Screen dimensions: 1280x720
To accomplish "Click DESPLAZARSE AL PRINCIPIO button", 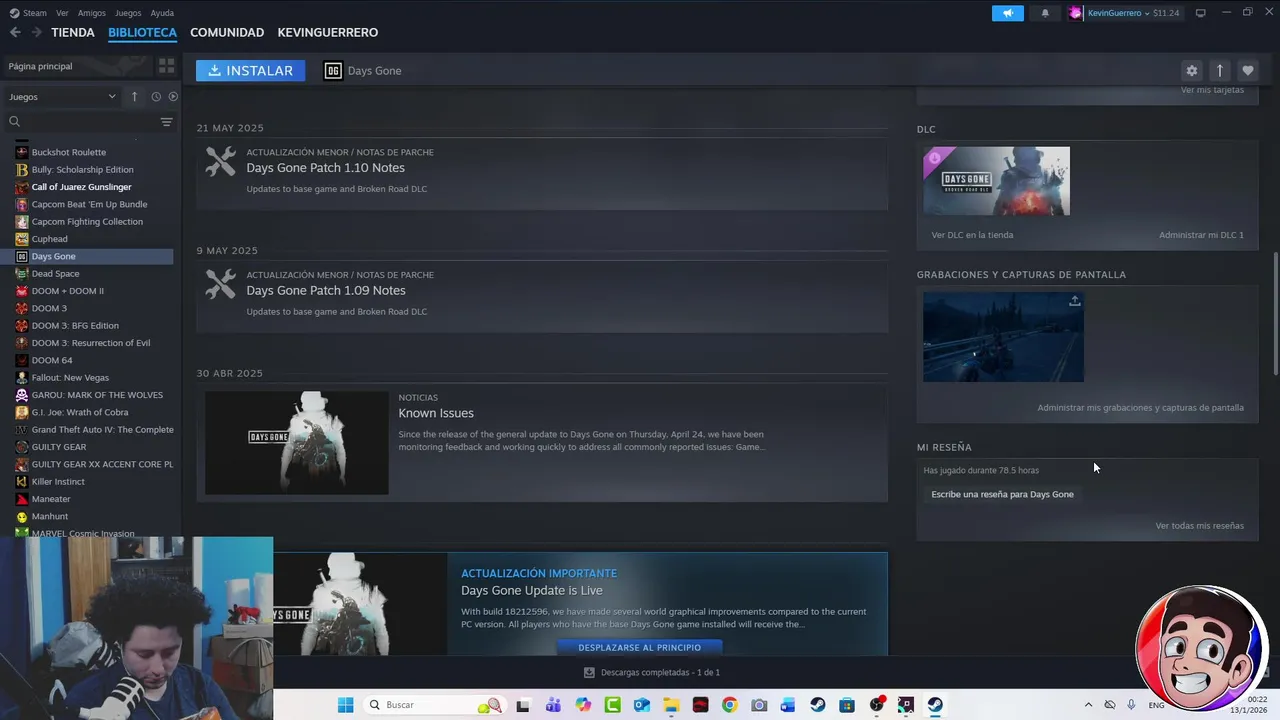I will (639, 647).
